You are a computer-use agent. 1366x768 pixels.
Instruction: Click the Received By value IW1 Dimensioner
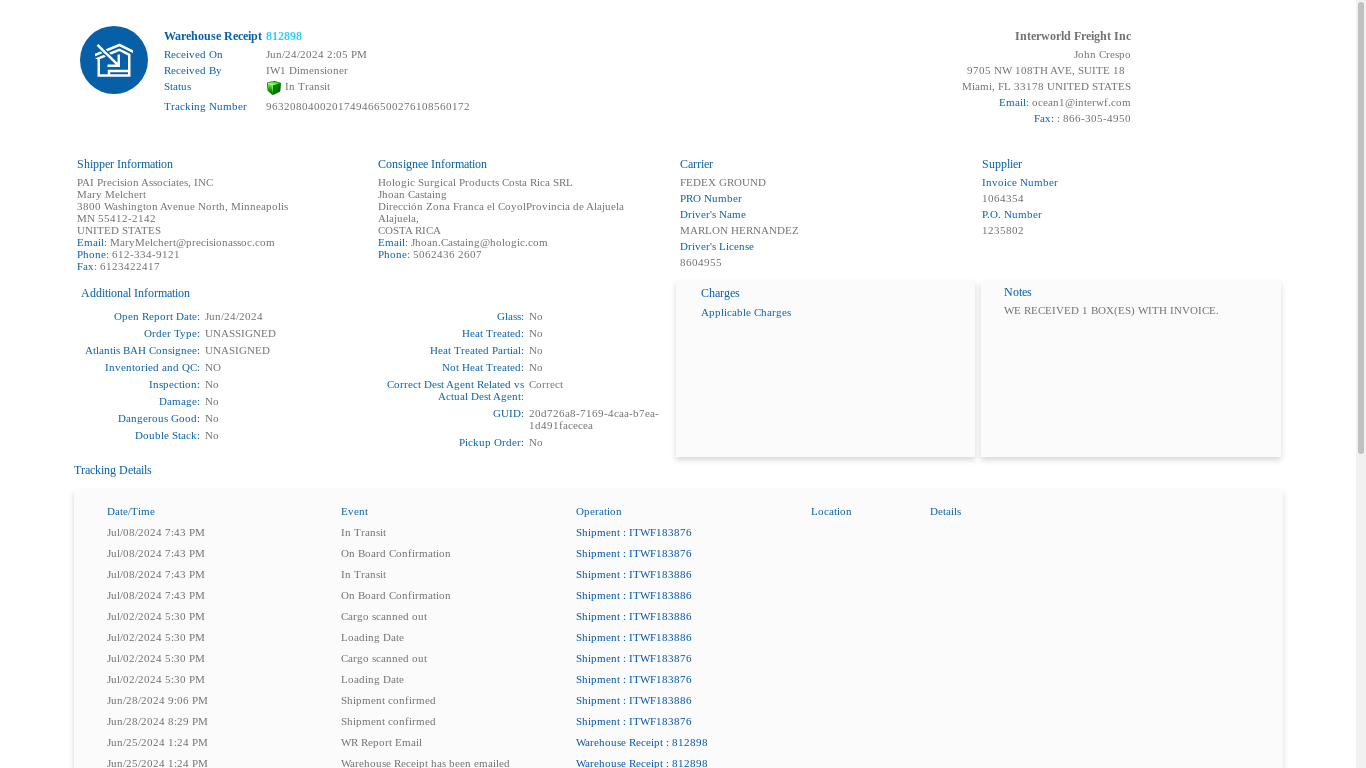point(307,70)
